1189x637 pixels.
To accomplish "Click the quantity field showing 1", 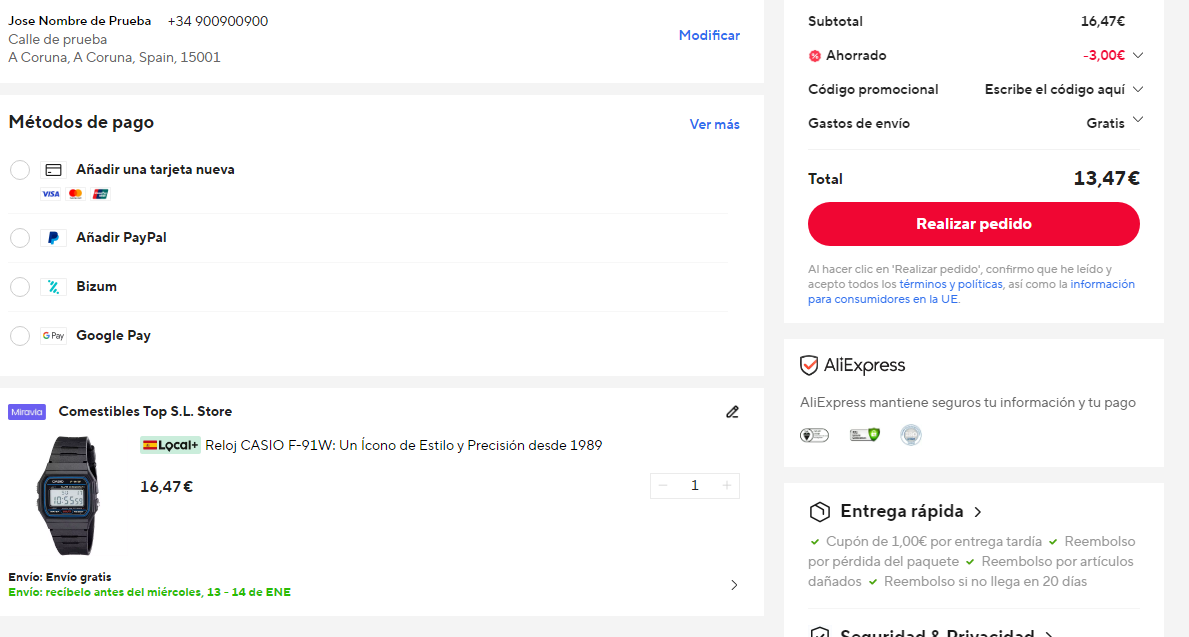I will (x=695, y=486).
